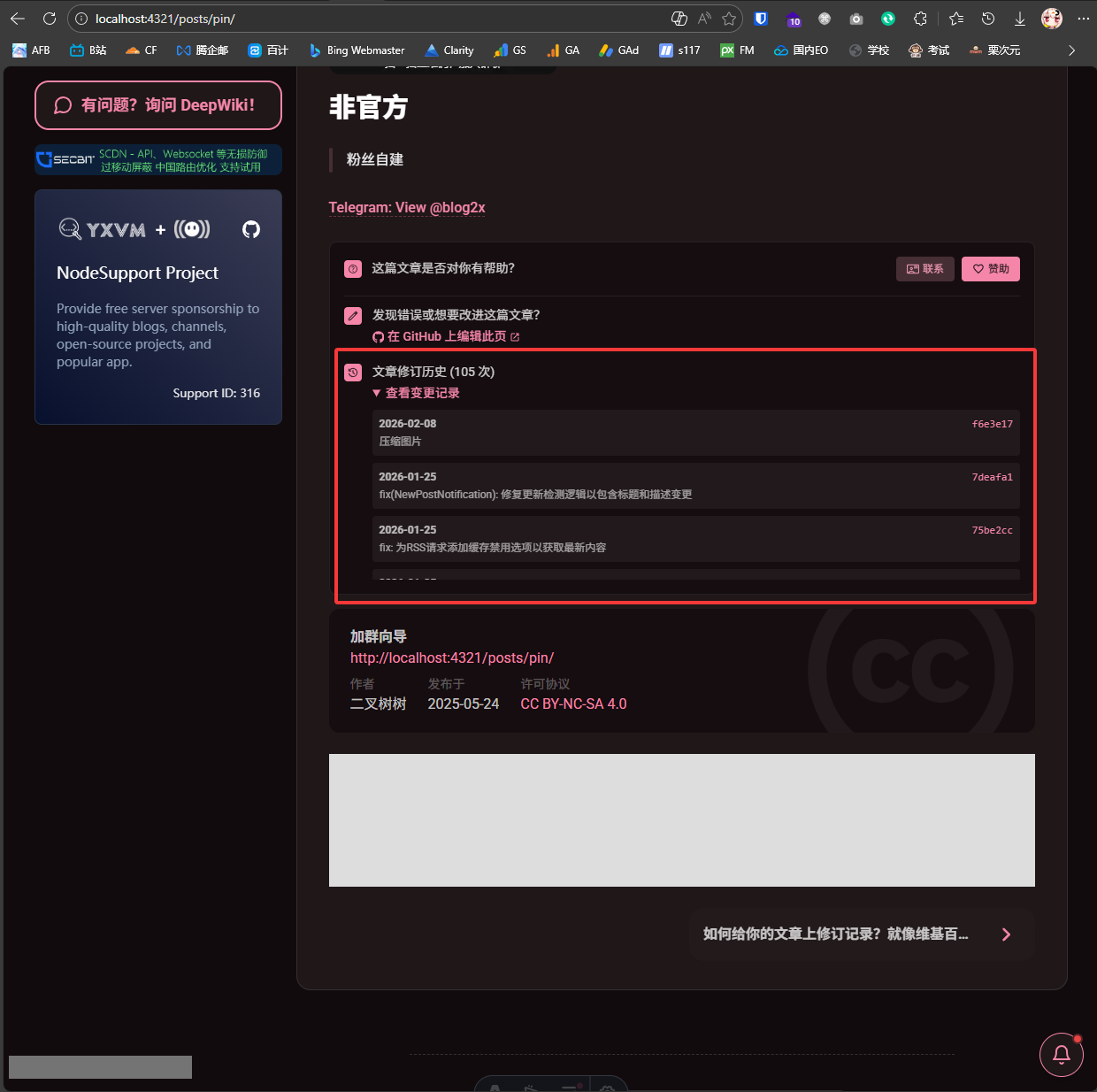Open commit hash f6e3e17
1097x1092 pixels.
coord(992,424)
